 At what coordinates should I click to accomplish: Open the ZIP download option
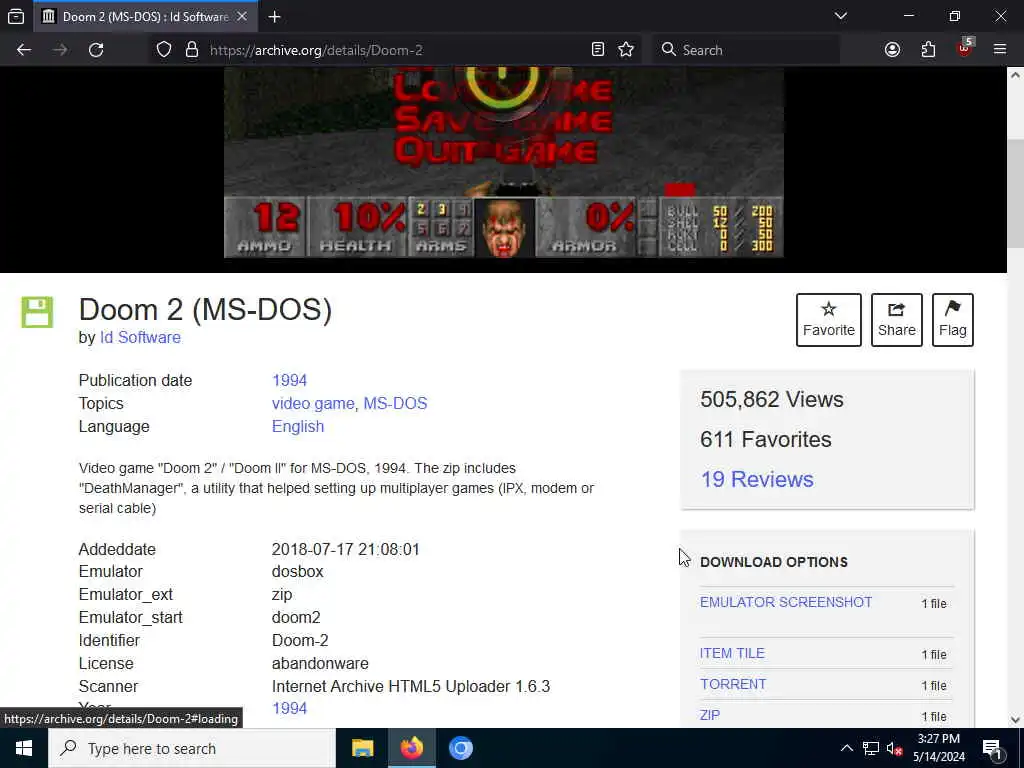pos(710,715)
